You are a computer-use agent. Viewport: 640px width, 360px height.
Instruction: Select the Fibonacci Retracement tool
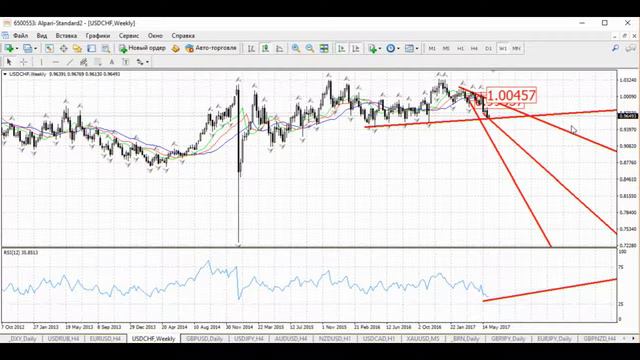98,62
